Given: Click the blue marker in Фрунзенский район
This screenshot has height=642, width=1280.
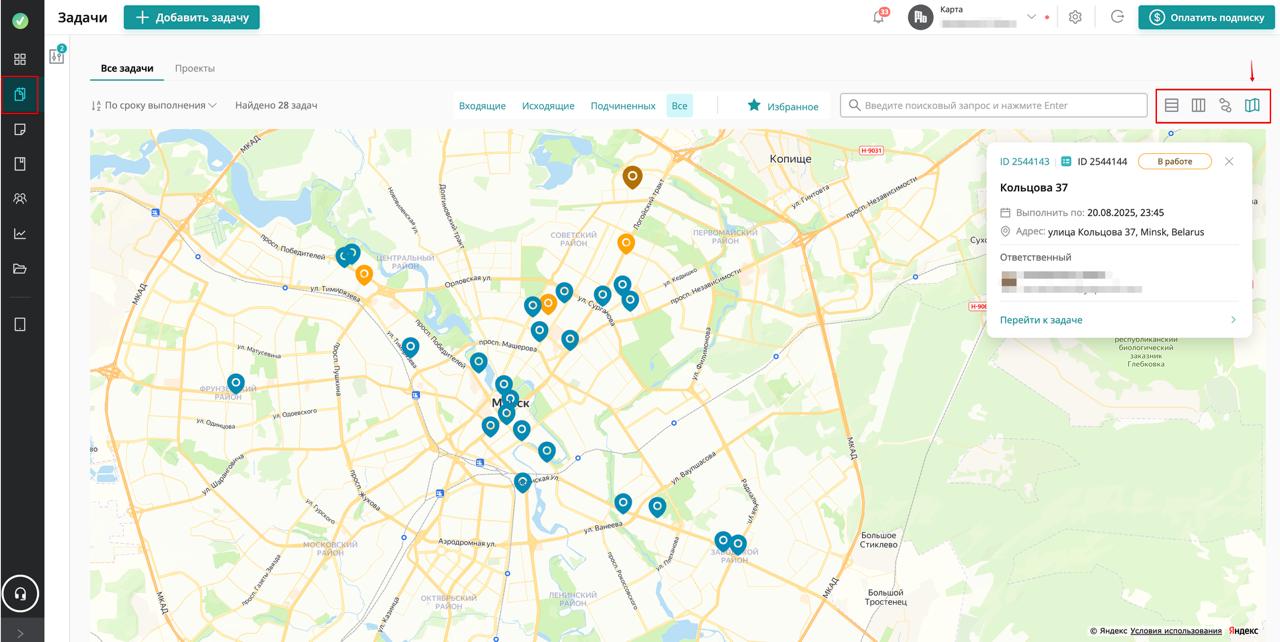Looking at the screenshot, I should [x=236, y=384].
